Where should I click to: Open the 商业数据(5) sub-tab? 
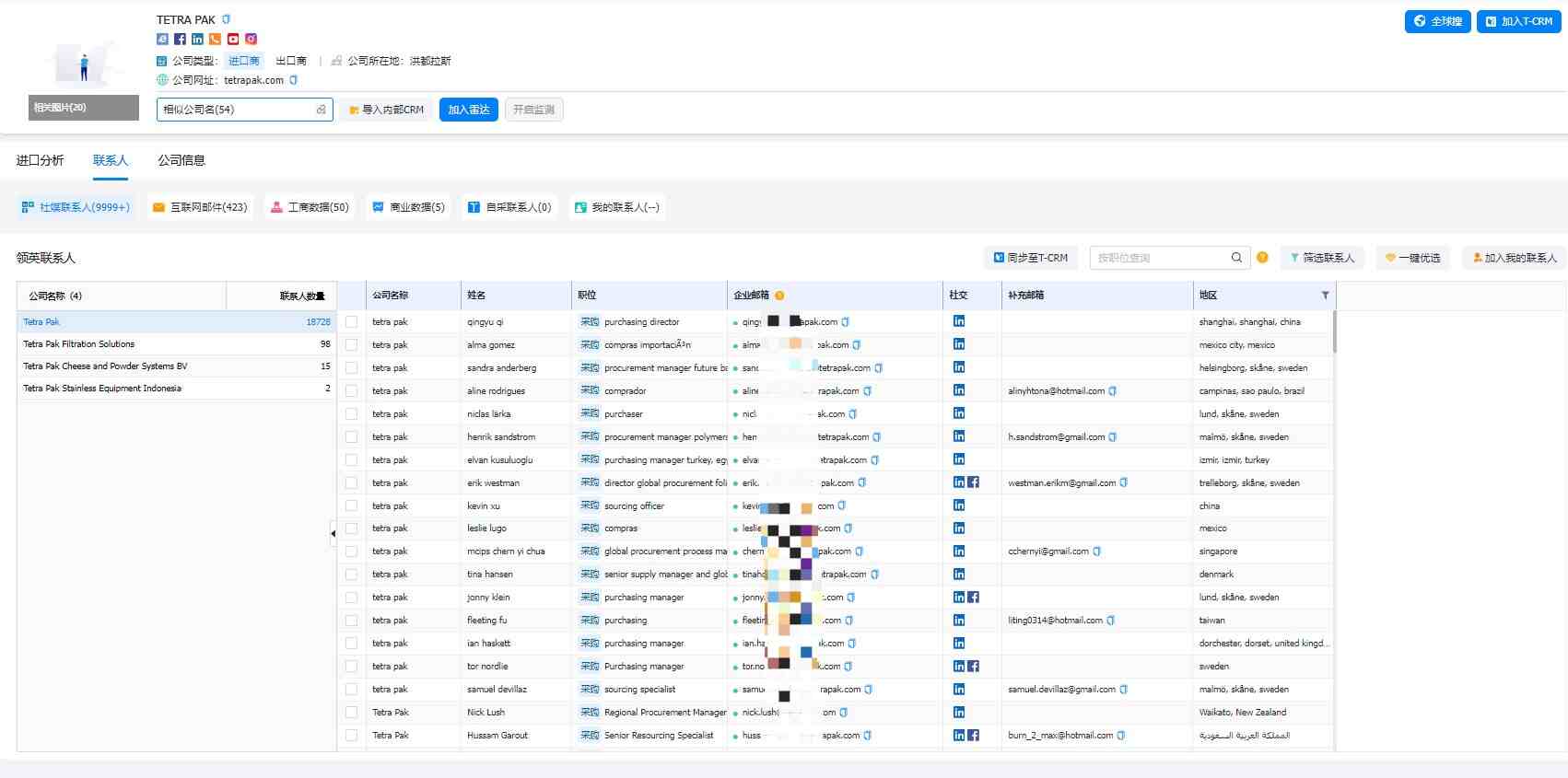click(x=408, y=207)
